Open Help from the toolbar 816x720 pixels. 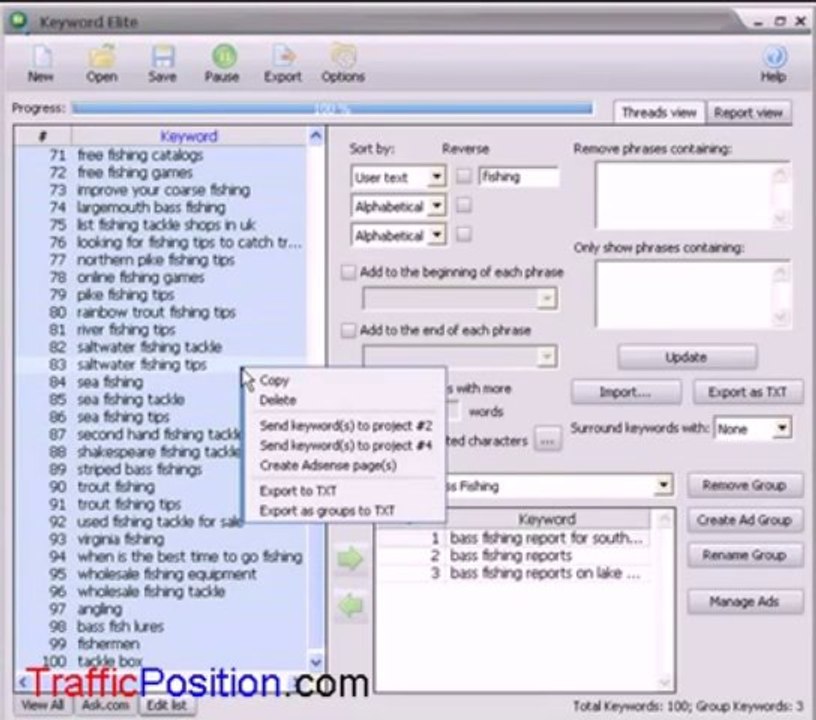point(774,63)
